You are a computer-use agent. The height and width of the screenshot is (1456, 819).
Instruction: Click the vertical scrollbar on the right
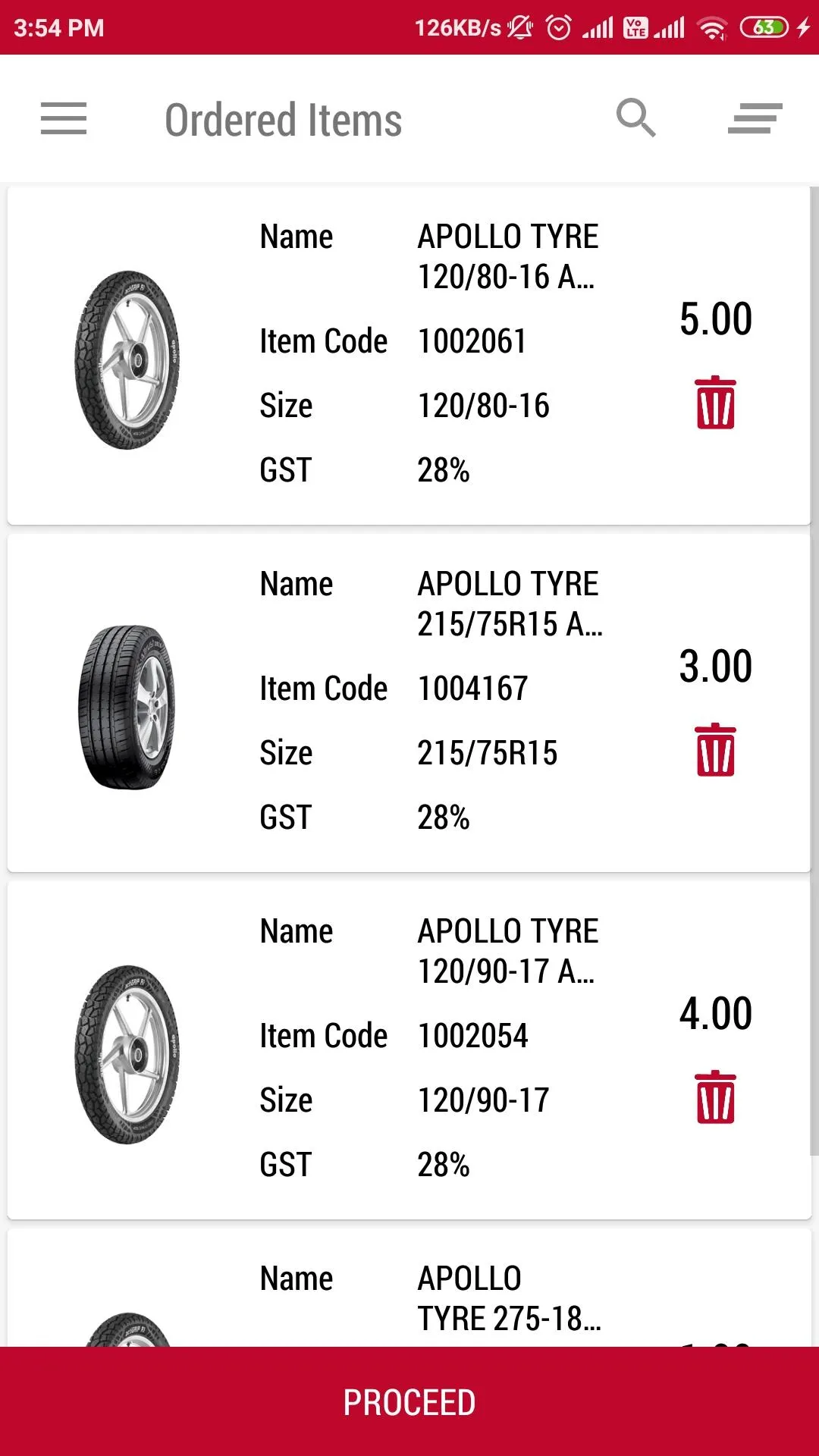coord(814,671)
